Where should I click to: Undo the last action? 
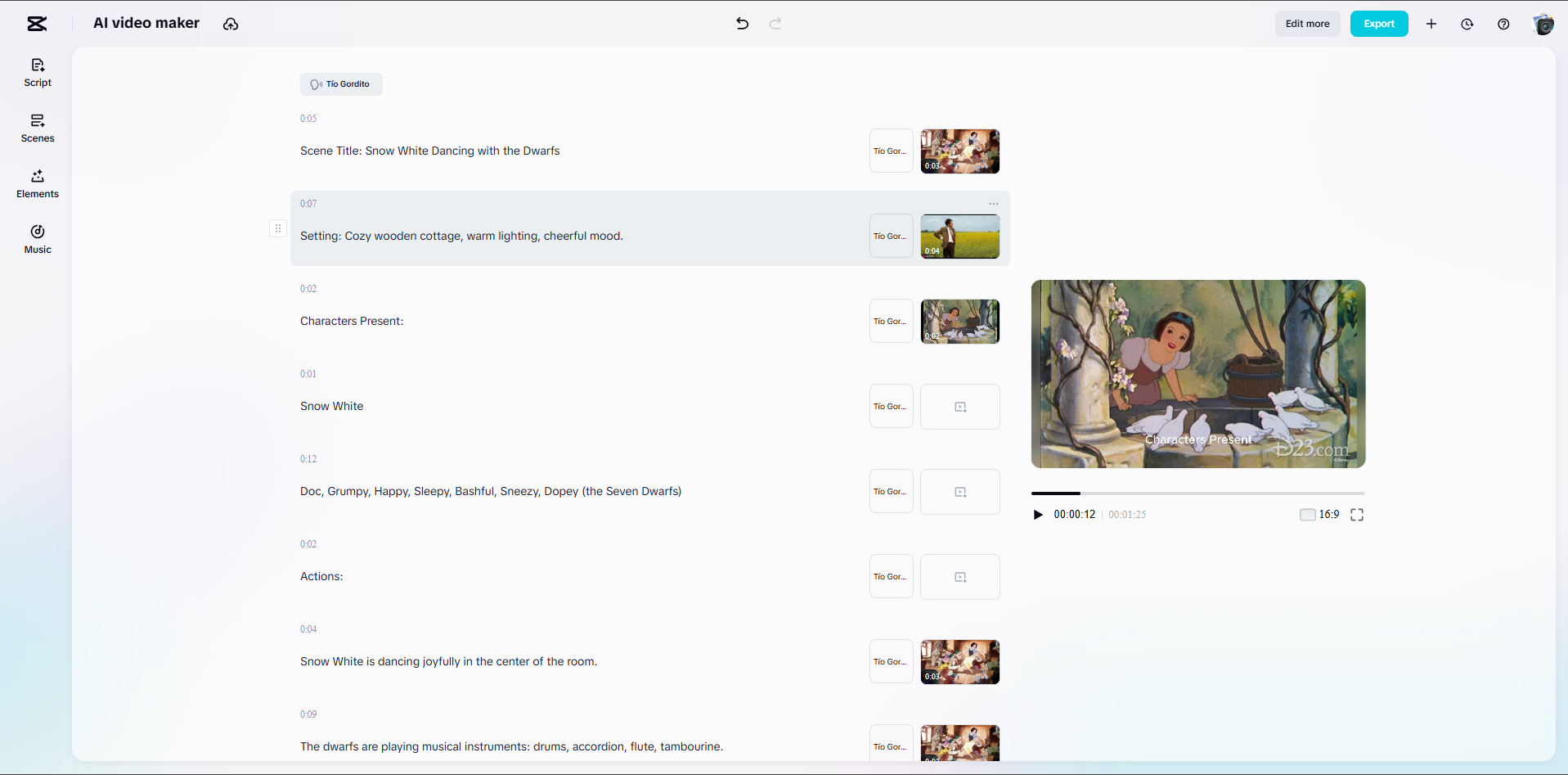click(742, 24)
